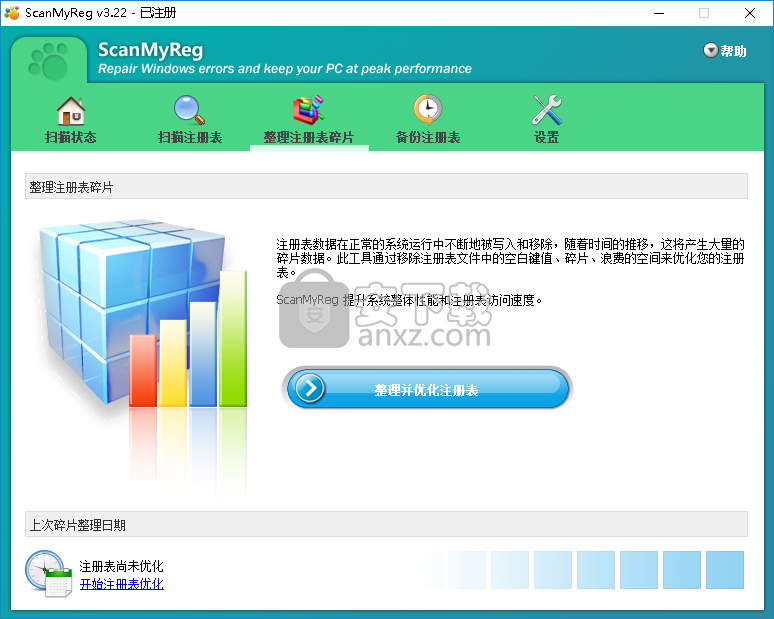Click the 帮助 dropdown arrow icon
This screenshot has width=774, height=619.
coord(710,50)
